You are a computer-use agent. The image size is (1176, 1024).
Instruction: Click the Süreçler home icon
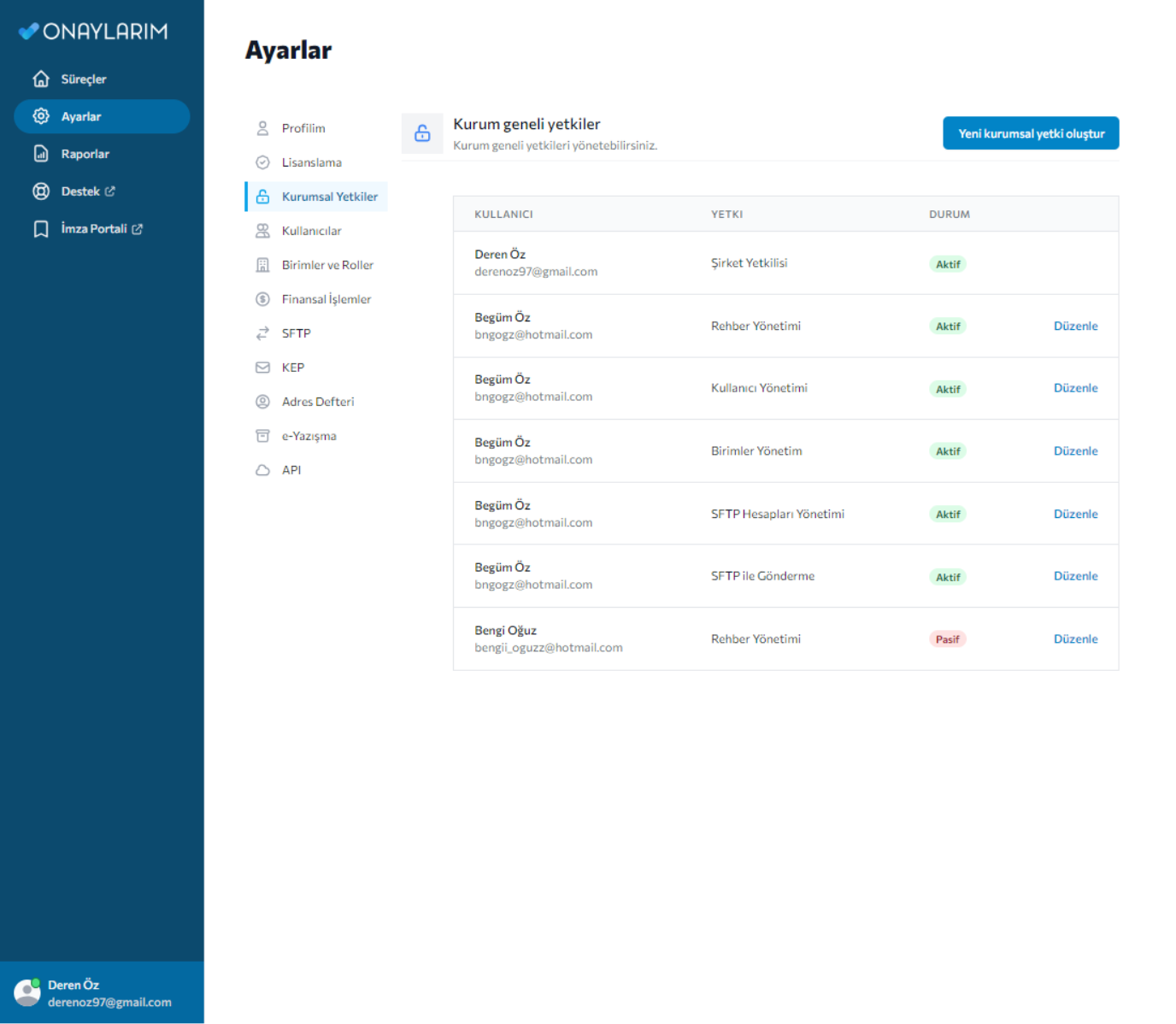(x=41, y=79)
